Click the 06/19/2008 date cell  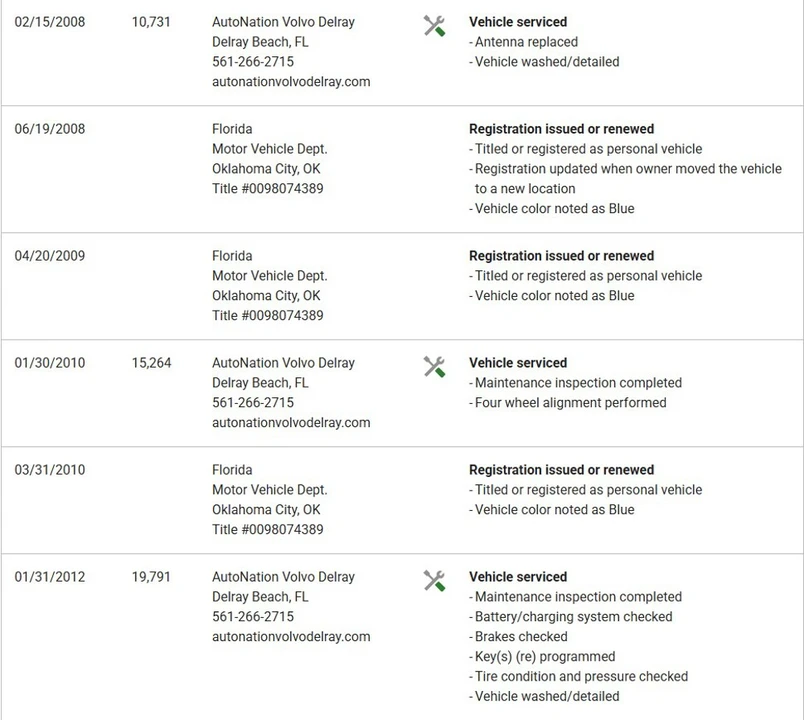click(x=50, y=129)
